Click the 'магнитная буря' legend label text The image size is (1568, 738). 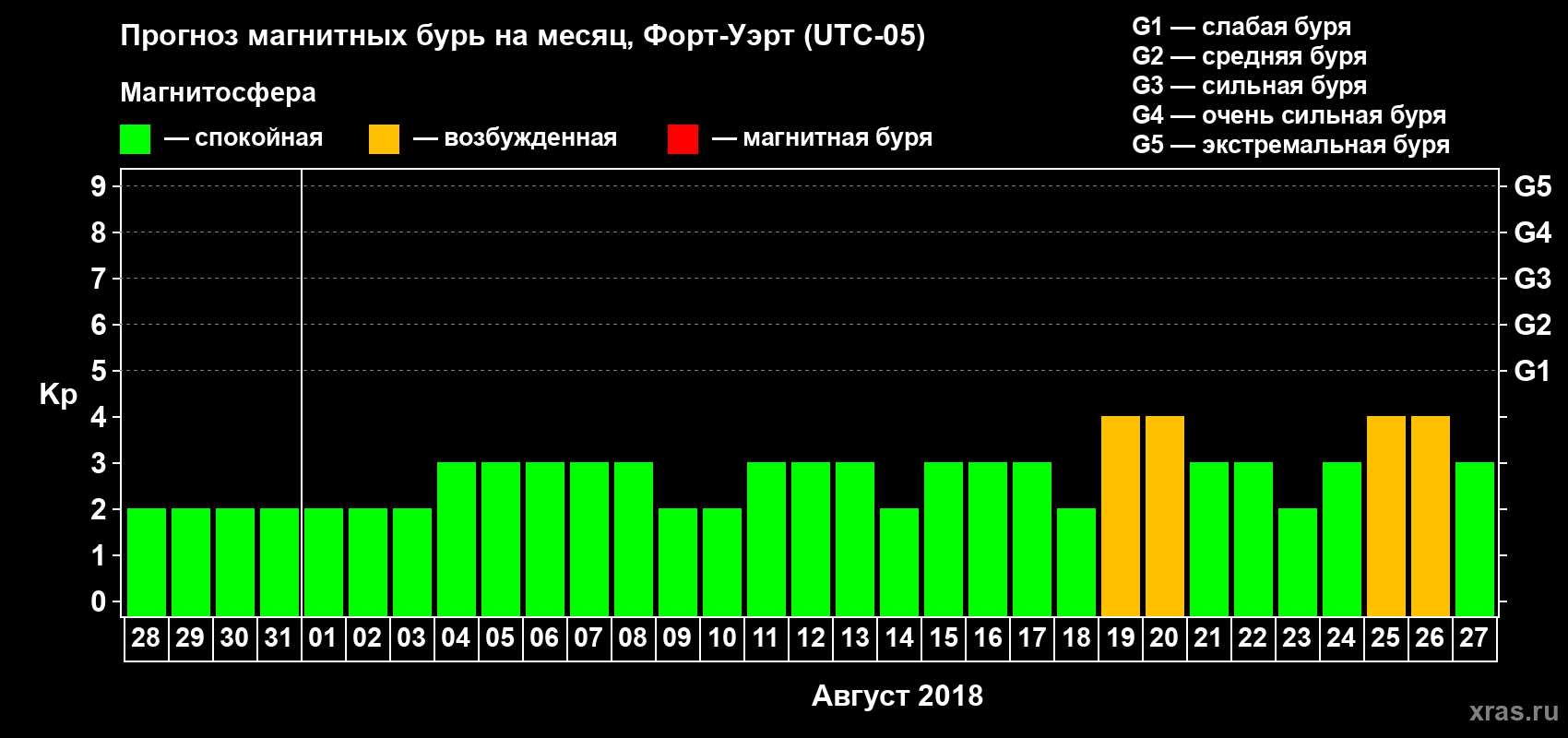837,138
